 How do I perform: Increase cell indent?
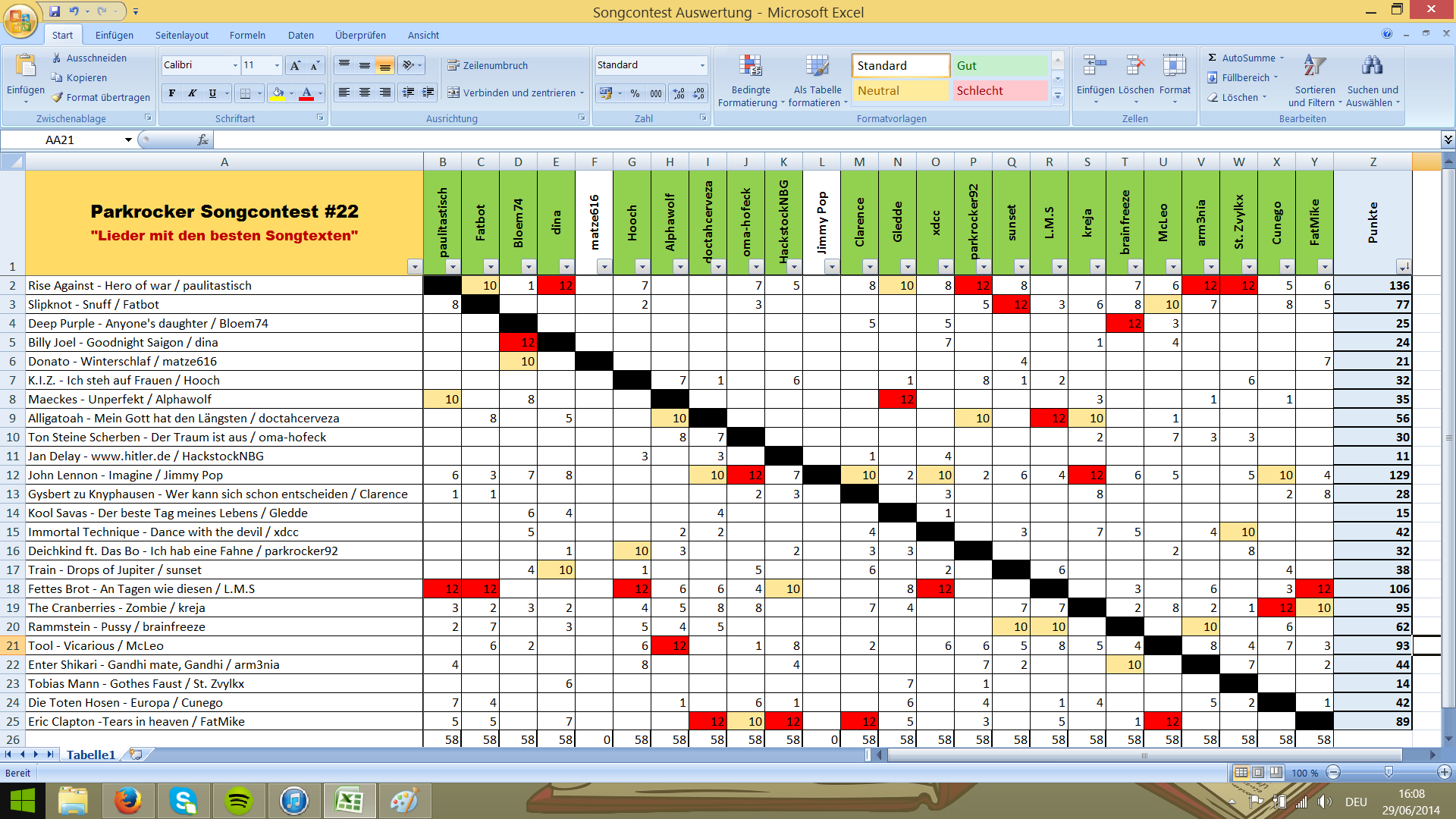point(428,93)
